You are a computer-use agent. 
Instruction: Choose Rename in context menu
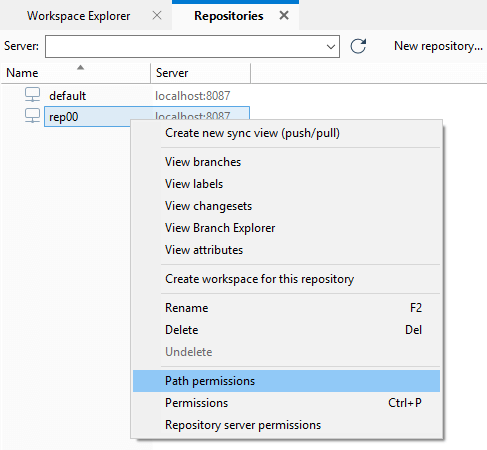(286, 308)
